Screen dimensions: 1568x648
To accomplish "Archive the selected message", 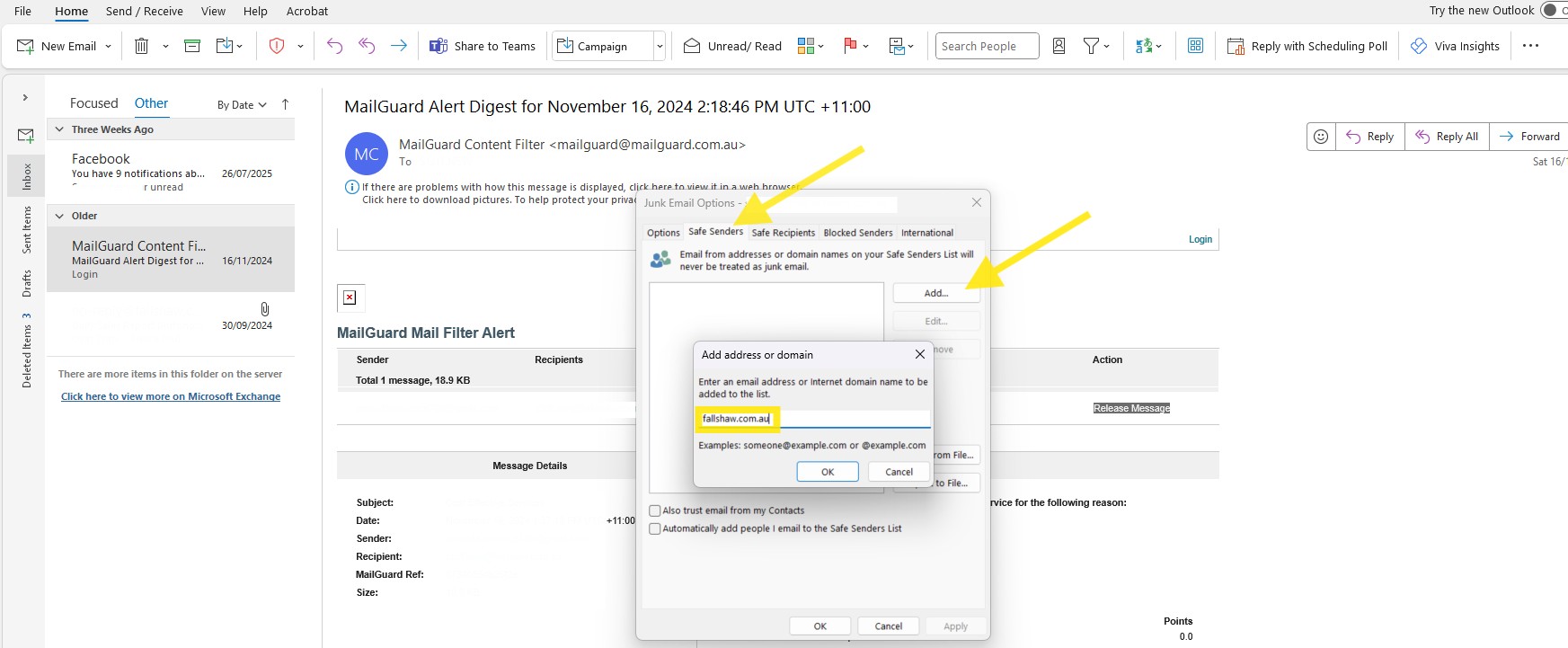I will pyautogui.click(x=192, y=46).
